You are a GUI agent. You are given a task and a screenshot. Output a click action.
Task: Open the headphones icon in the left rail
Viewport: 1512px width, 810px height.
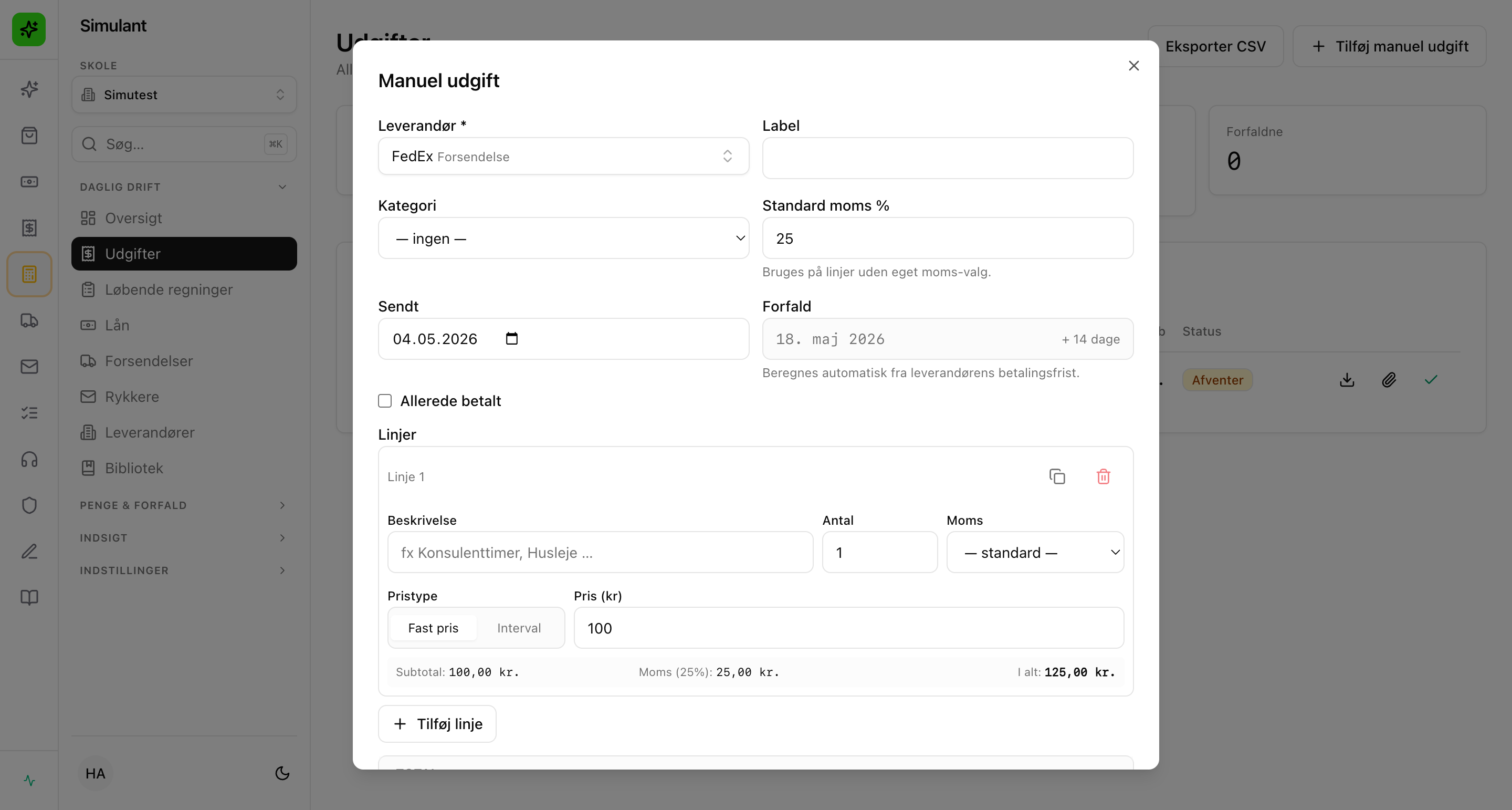[29, 459]
